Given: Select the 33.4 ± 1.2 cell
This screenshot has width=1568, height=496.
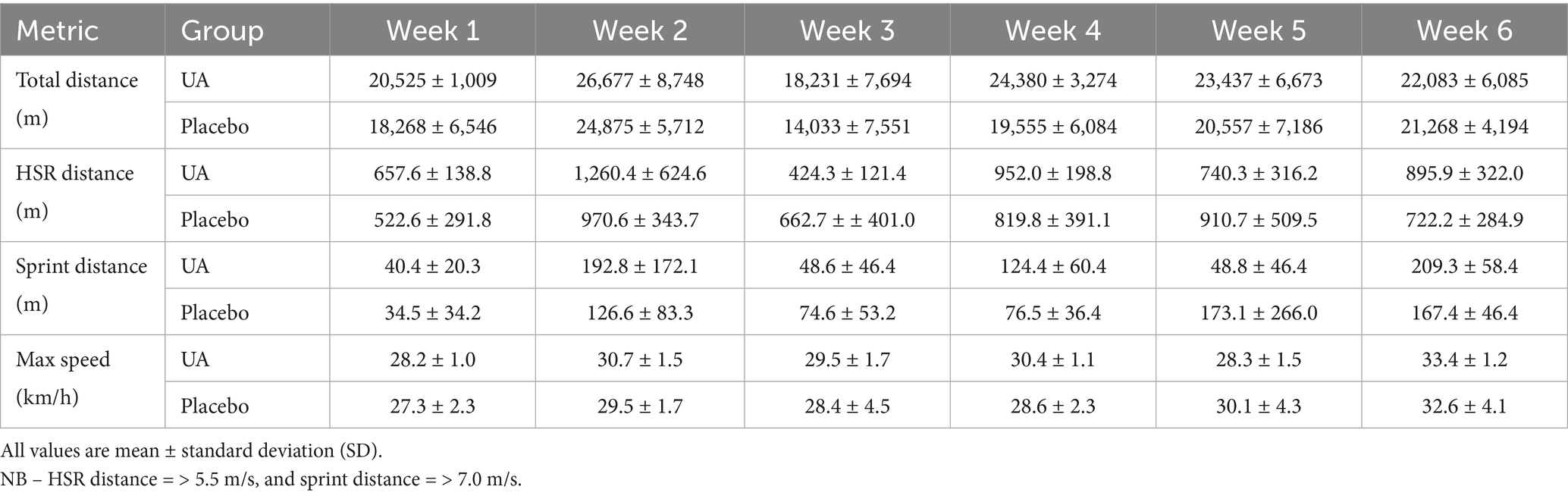Looking at the screenshot, I should pyautogui.click(x=1464, y=359).
